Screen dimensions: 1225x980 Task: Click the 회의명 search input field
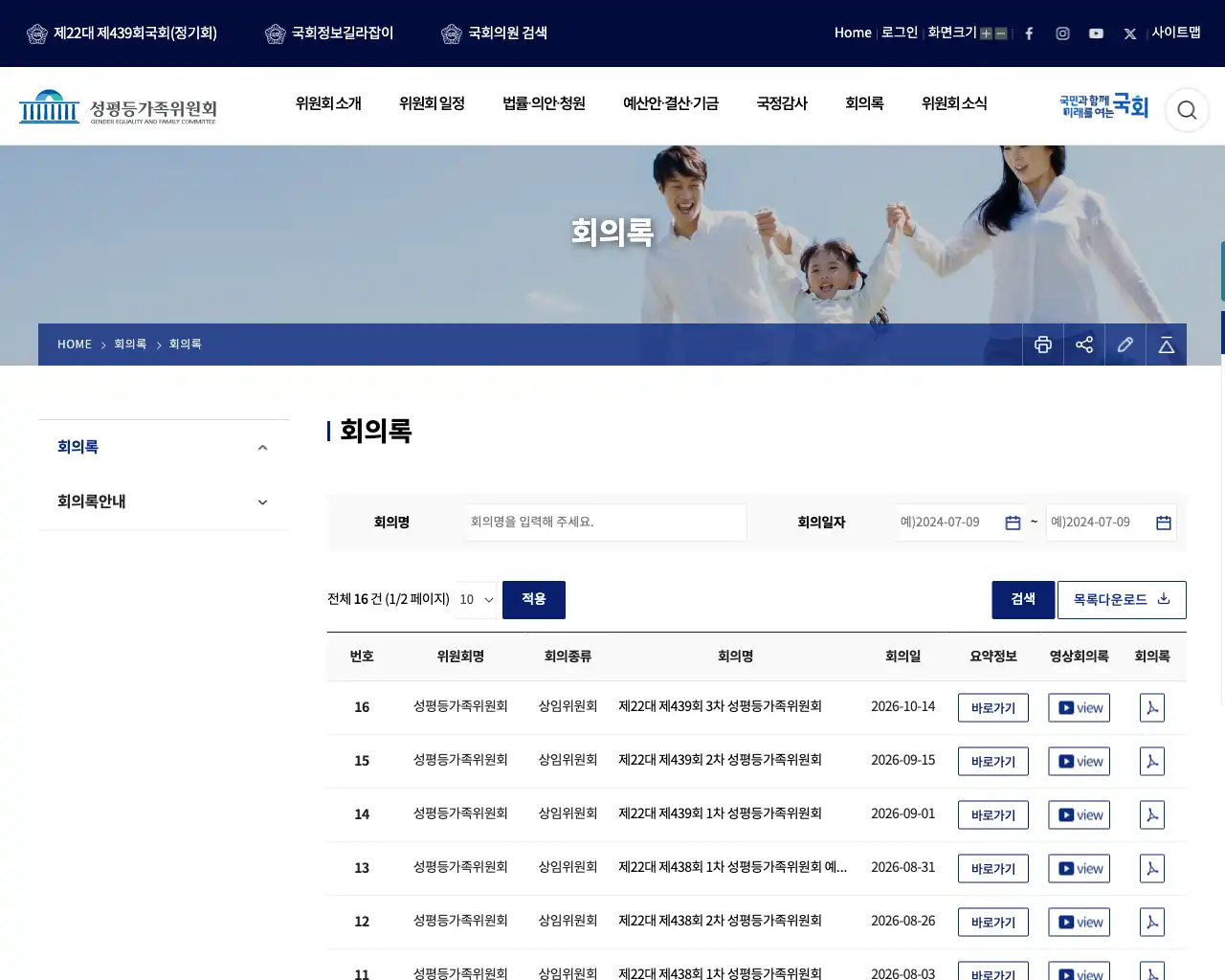pyautogui.click(x=607, y=523)
